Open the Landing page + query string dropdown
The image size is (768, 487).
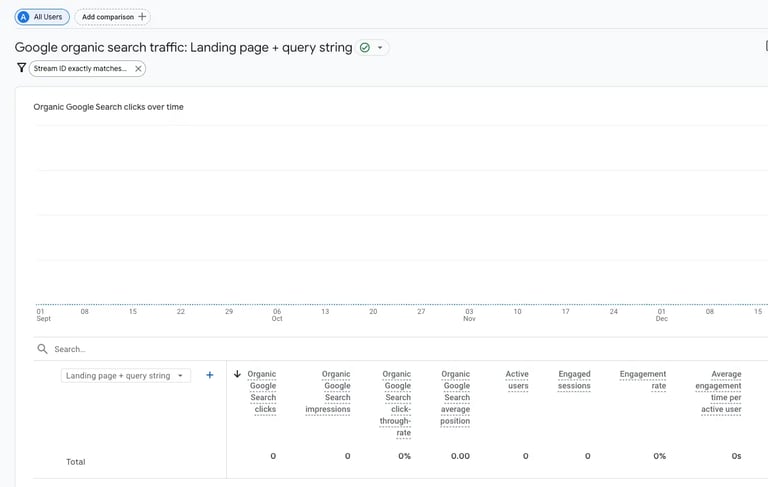126,376
